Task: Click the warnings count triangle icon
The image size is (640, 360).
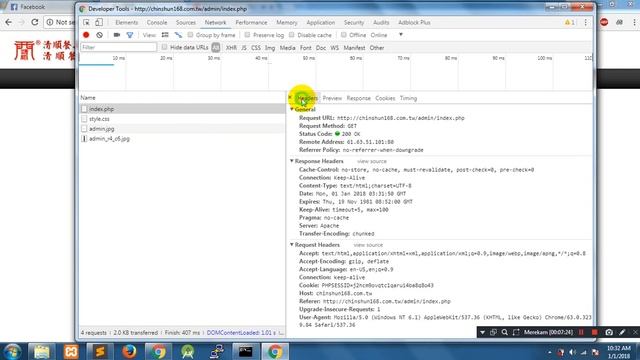Action: coord(570,22)
